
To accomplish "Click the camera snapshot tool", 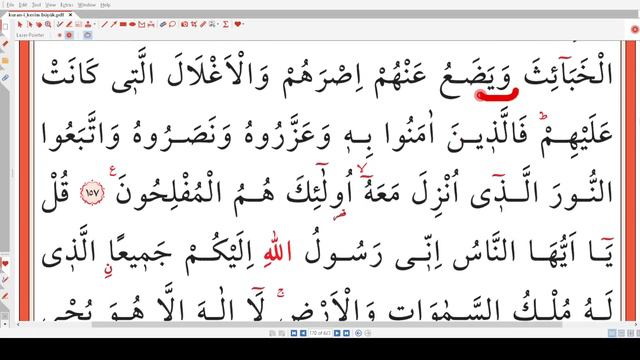I will 184,25.
